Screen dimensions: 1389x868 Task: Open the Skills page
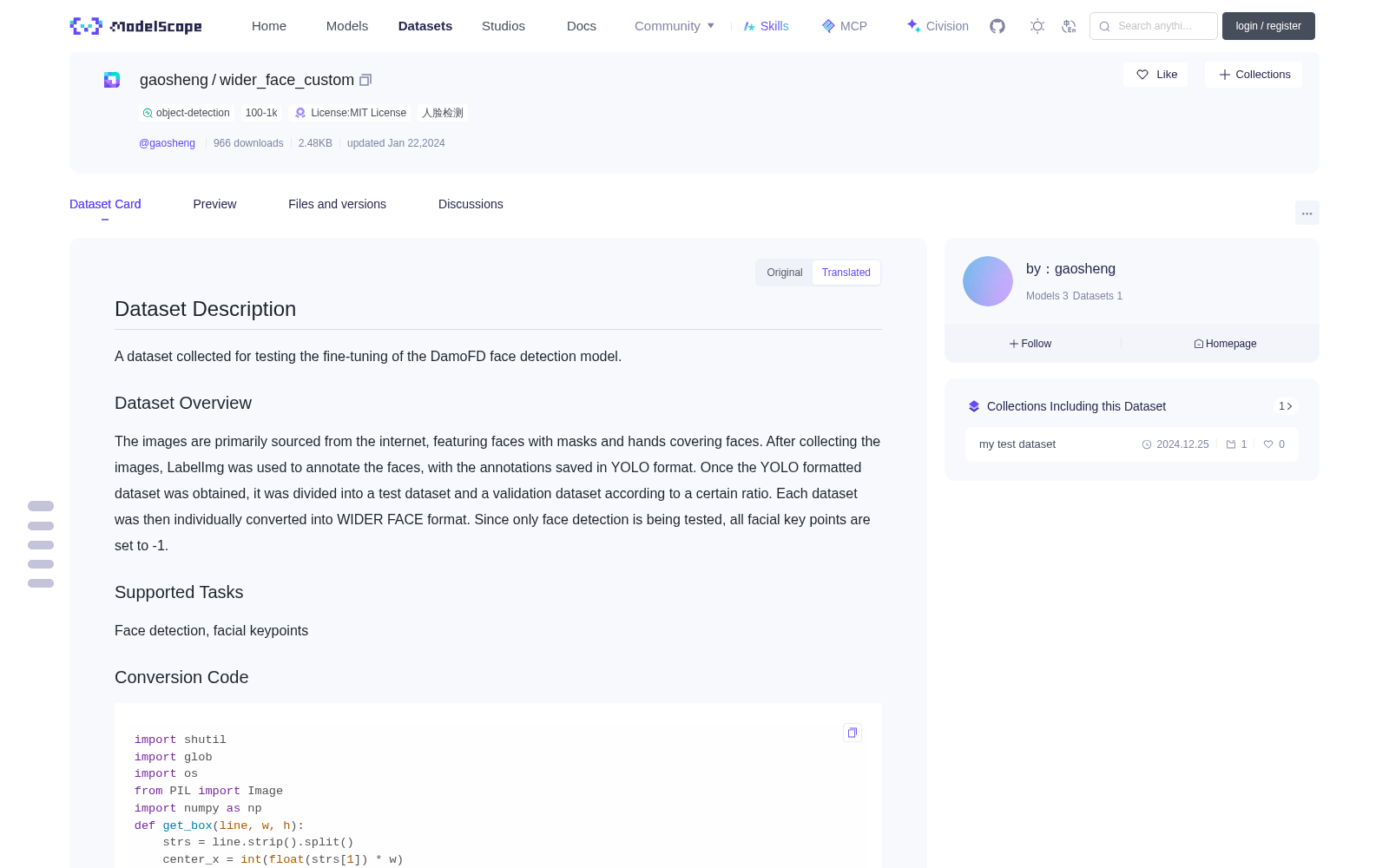(767, 26)
